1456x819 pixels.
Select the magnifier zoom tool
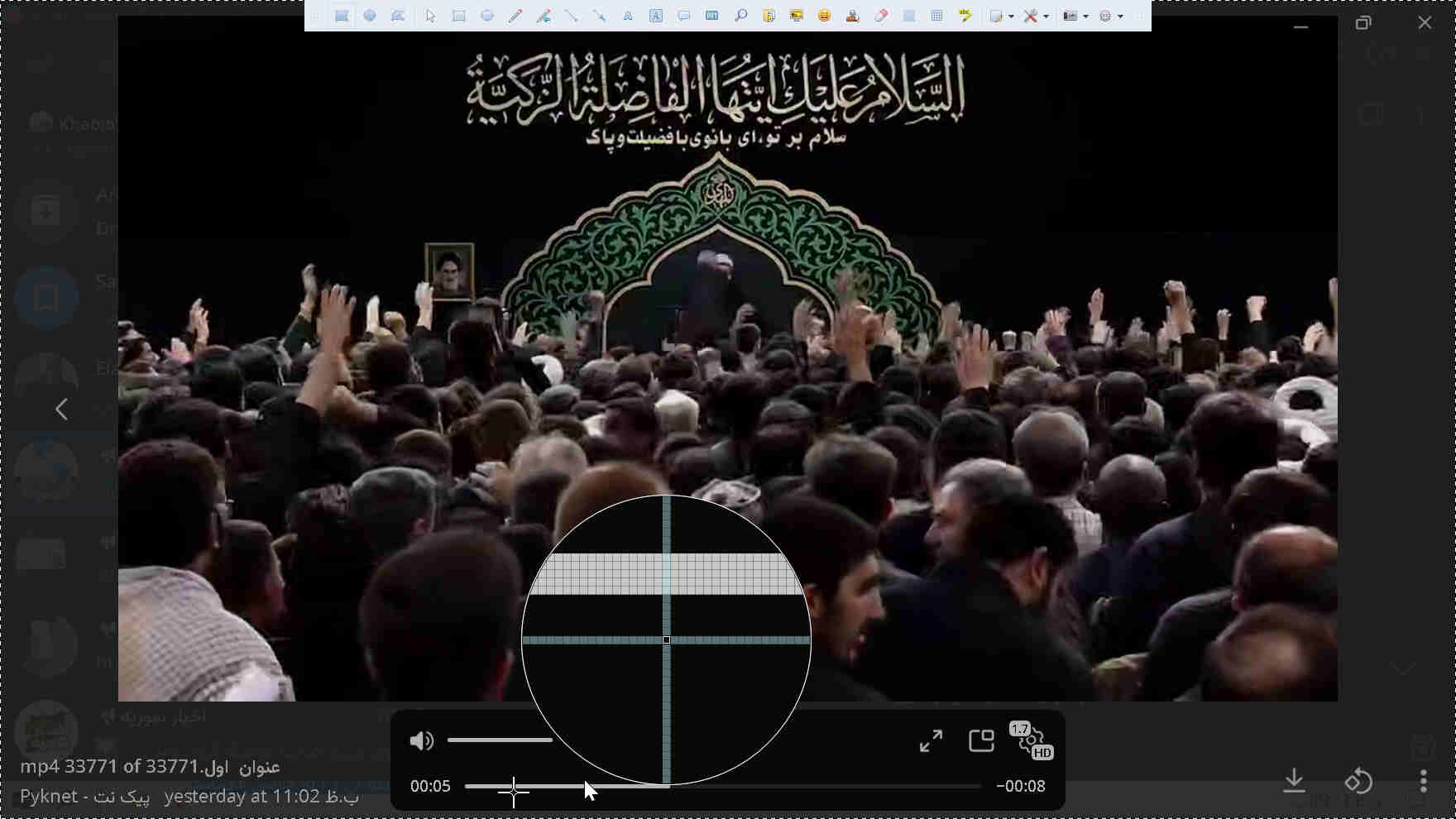(740, 16)
